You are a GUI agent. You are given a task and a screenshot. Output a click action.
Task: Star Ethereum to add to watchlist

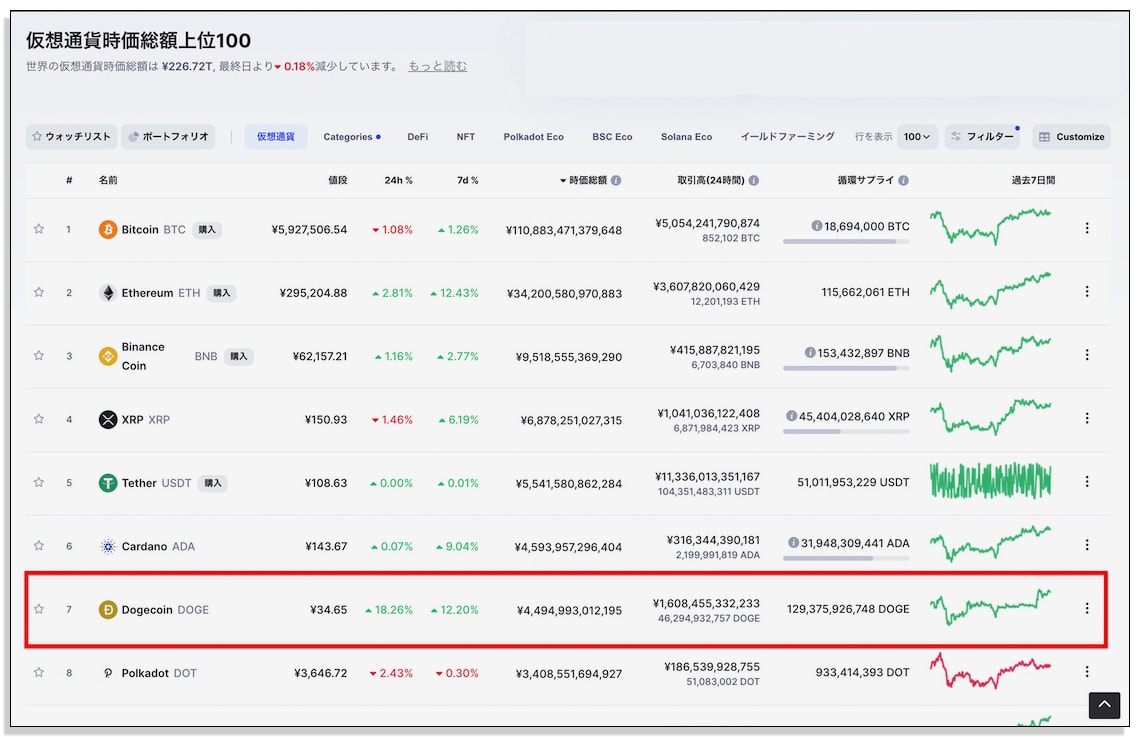click(39, 292)
